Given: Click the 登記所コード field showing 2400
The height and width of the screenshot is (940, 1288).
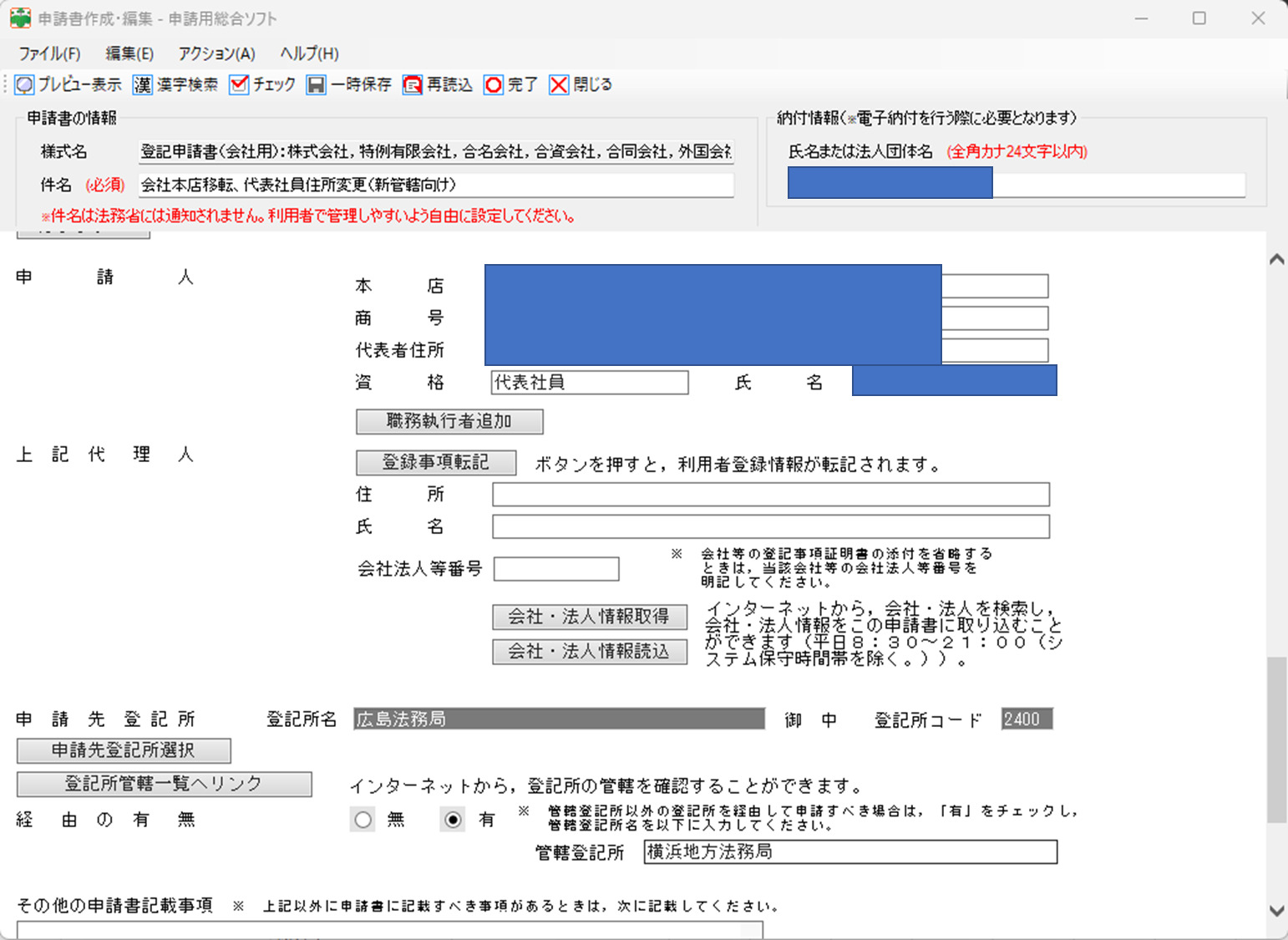Looking at the screenshot, I should [1027, 719].
